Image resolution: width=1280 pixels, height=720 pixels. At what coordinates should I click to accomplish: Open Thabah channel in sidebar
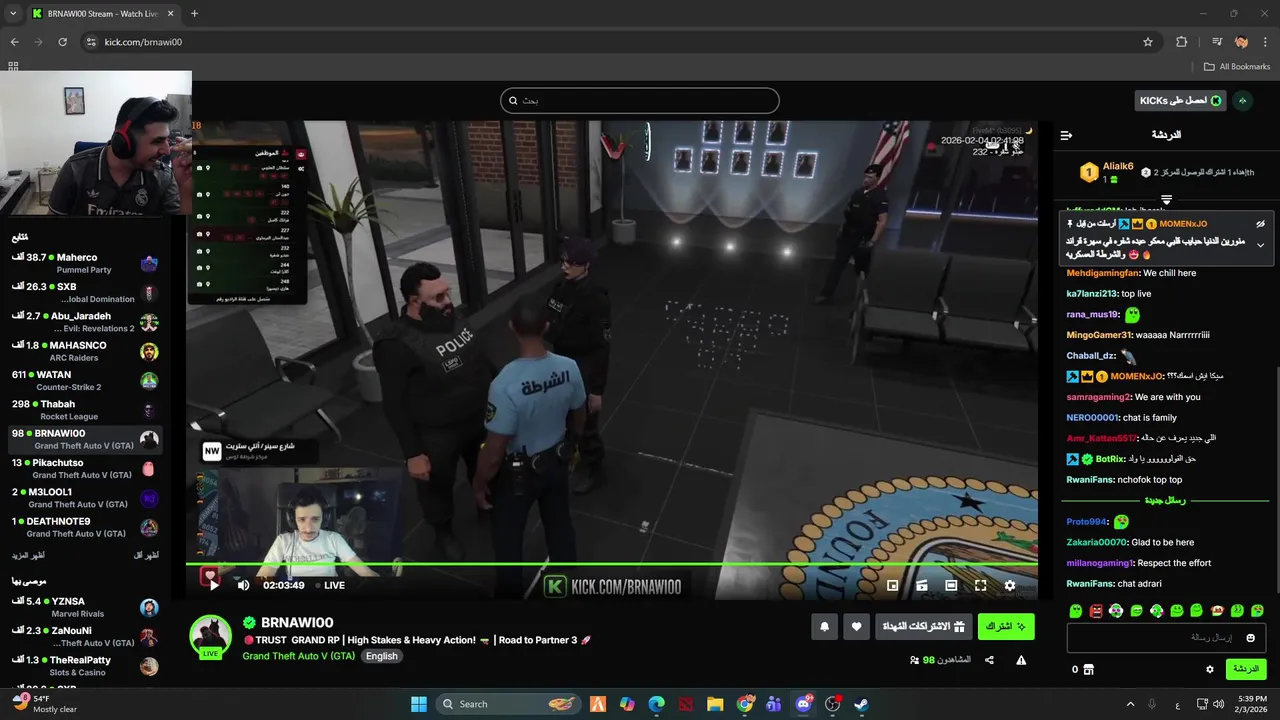(x=85, y=410)
